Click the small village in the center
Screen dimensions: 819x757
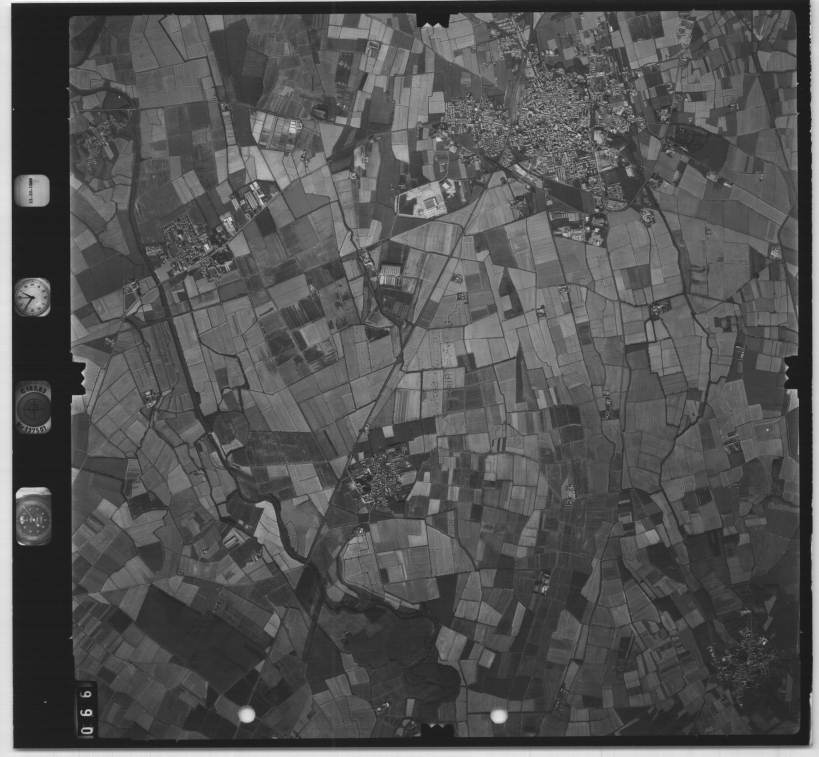(382, 477)
